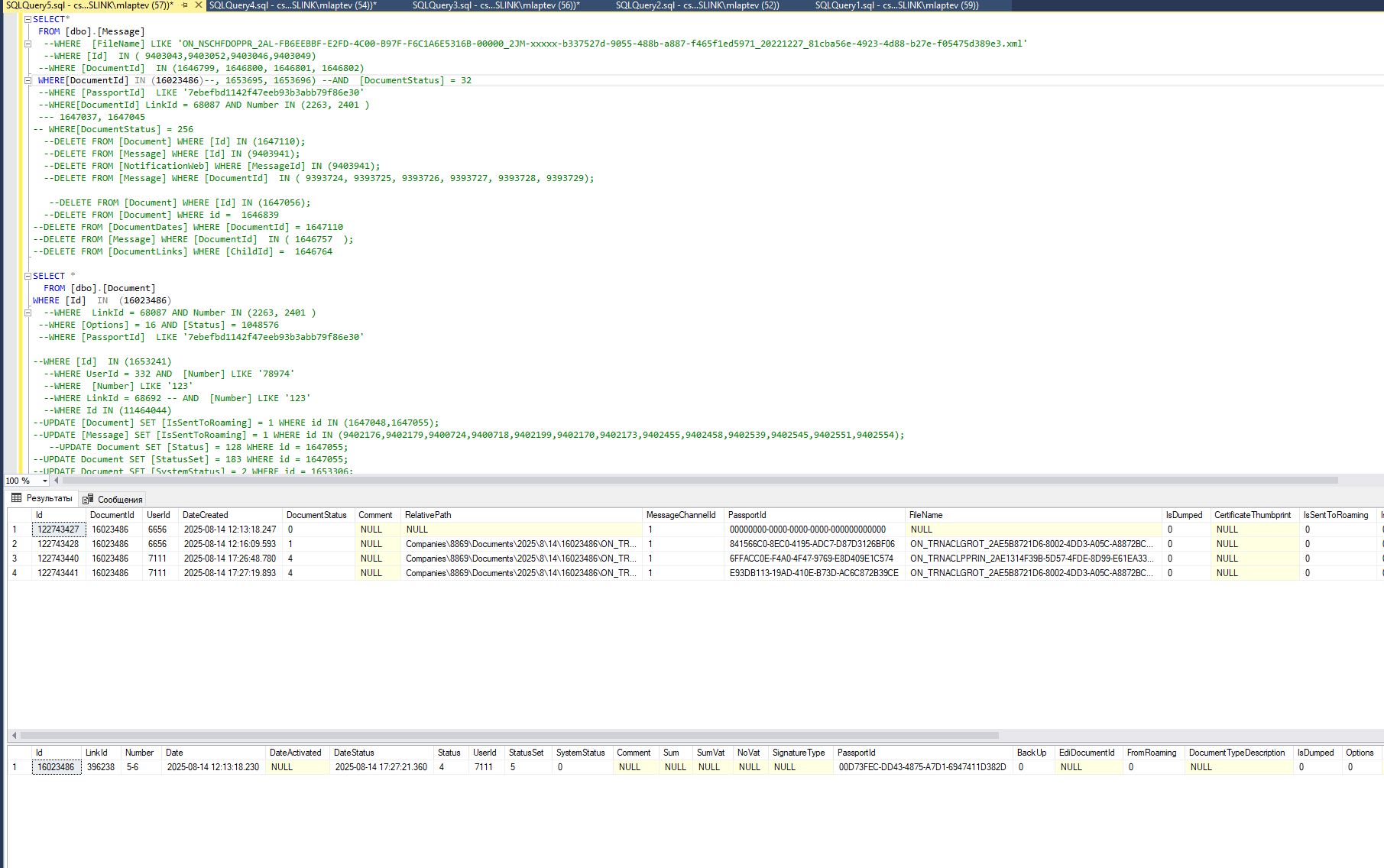Click the editor scroll-left arrow
The height and width of the screenshot is (868, 1384).
click(56, 481)
